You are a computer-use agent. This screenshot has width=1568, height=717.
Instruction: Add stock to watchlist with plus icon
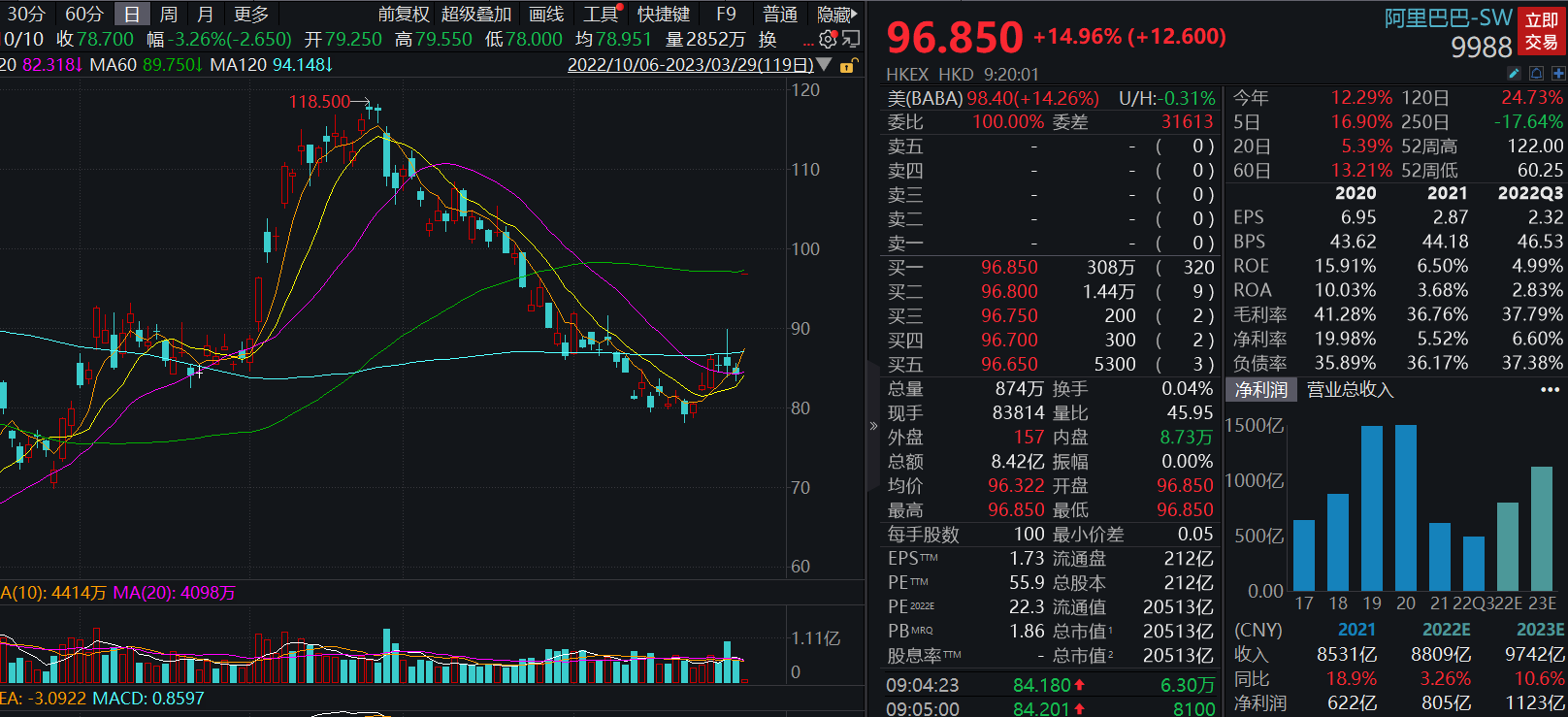pos(1558,74)
